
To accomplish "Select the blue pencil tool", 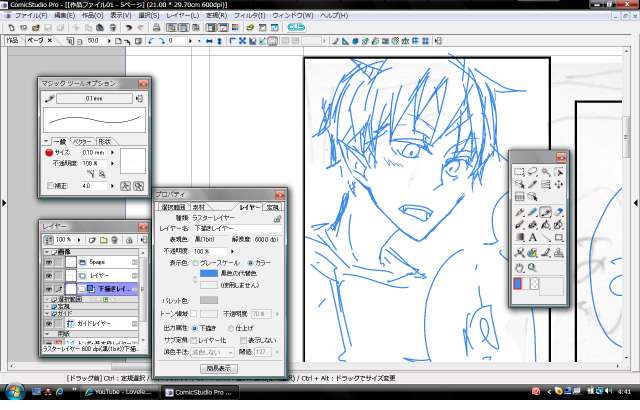I will pyautogui.click(x=532, y=212).
